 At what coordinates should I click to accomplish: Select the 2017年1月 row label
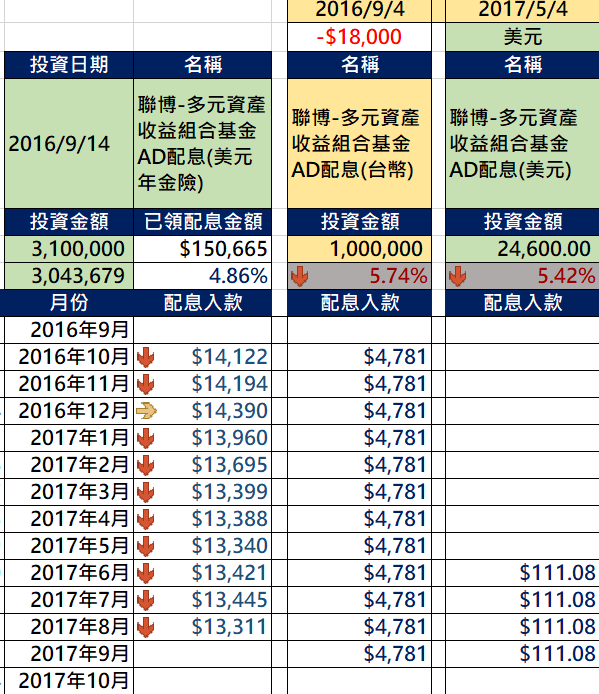(x=69, y=438)
